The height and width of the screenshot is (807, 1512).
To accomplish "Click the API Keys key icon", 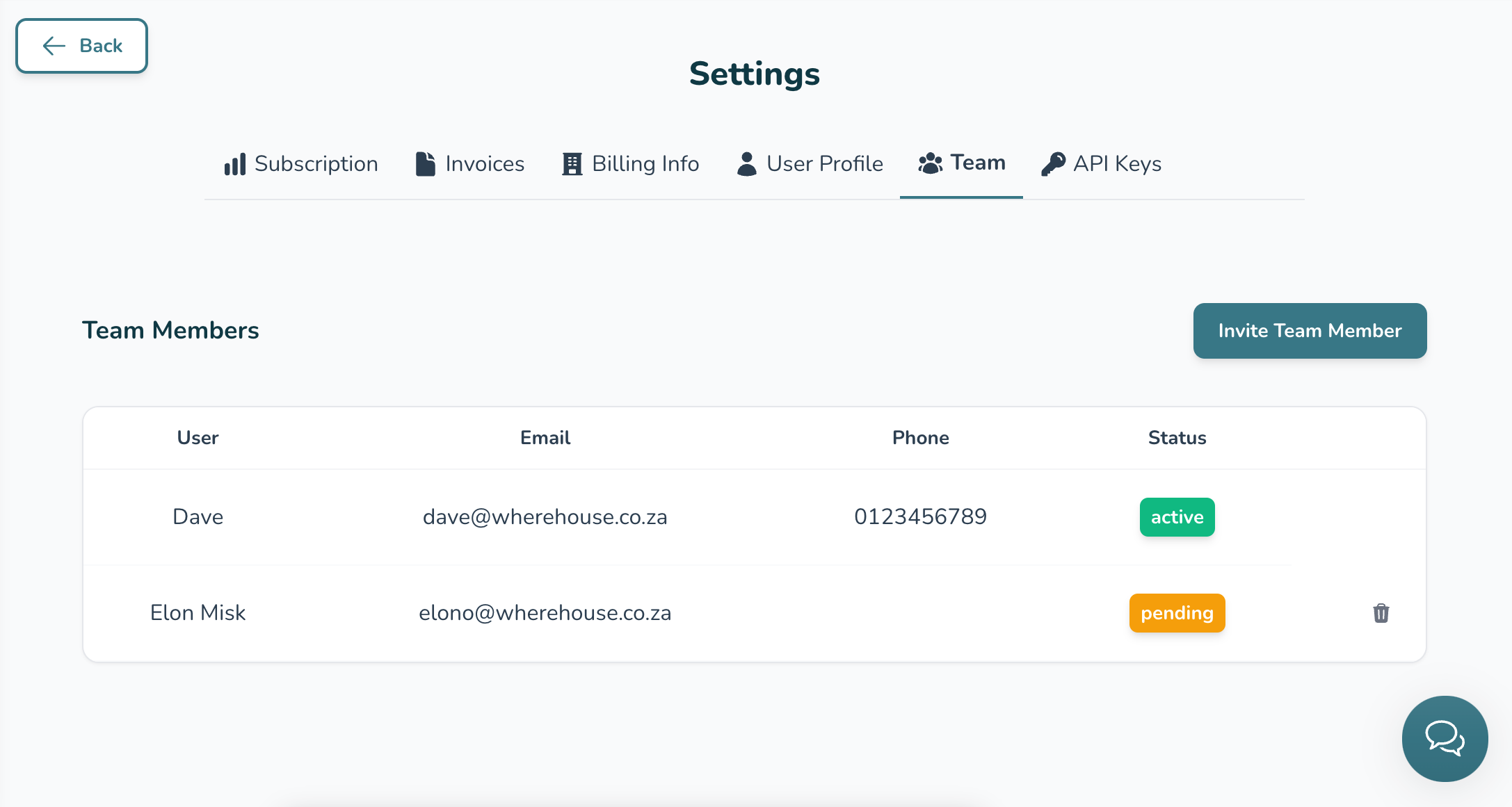I will pos(1053,164).
